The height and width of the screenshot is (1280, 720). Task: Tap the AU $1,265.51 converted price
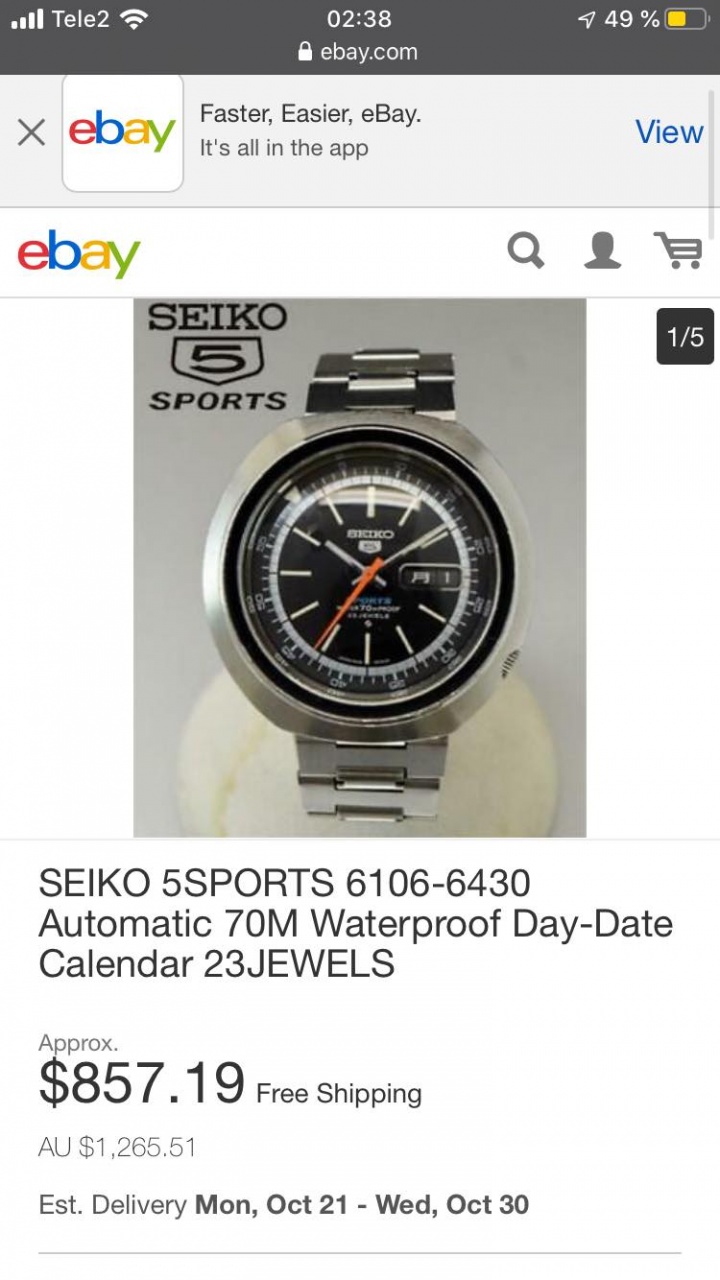[117, 1147]
